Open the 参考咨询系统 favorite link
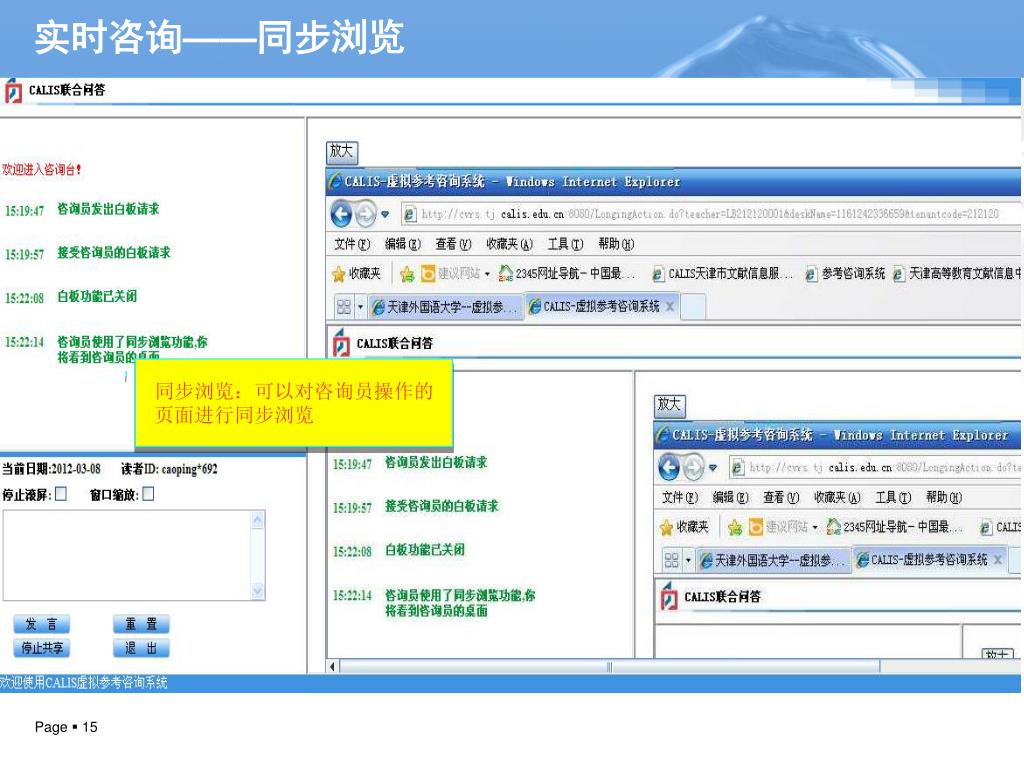 [x=845, y=274]
